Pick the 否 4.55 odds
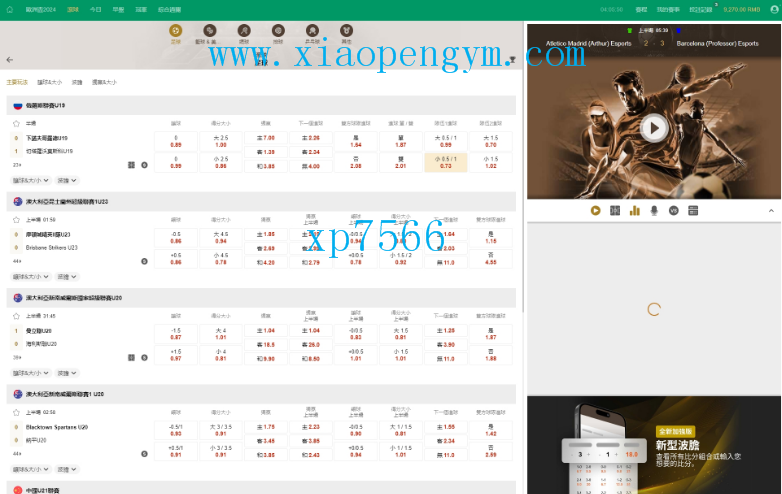Viewport: 782px width, 494px height. click(491, 259)
